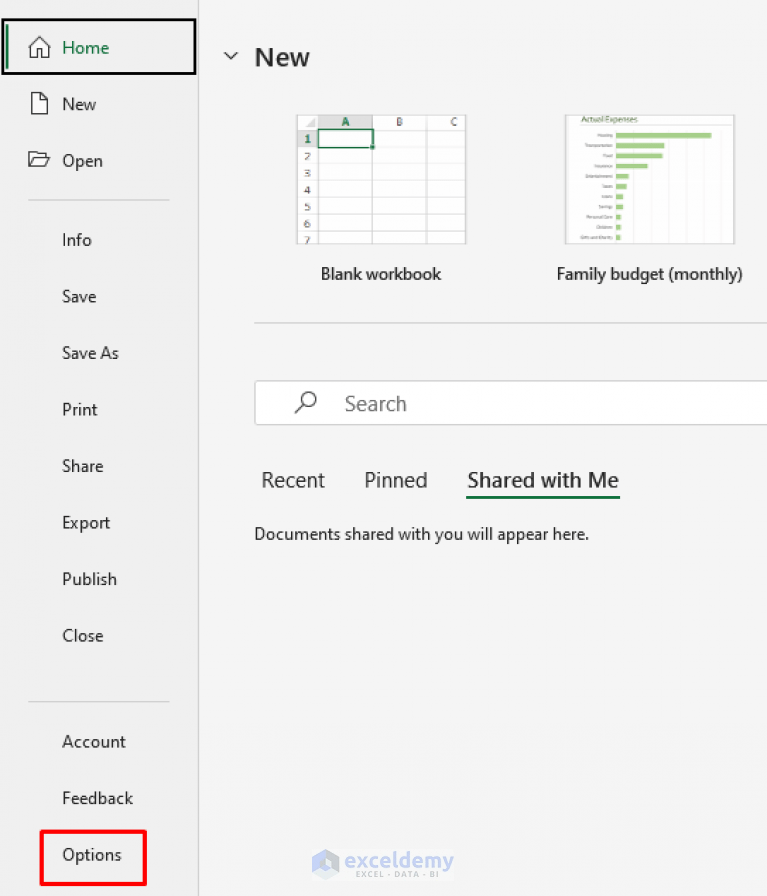The height and width of the screenshot is (896, 767).
Task: Select Save As from the menu
Action: pyautogui.click(x=90, y=353)
